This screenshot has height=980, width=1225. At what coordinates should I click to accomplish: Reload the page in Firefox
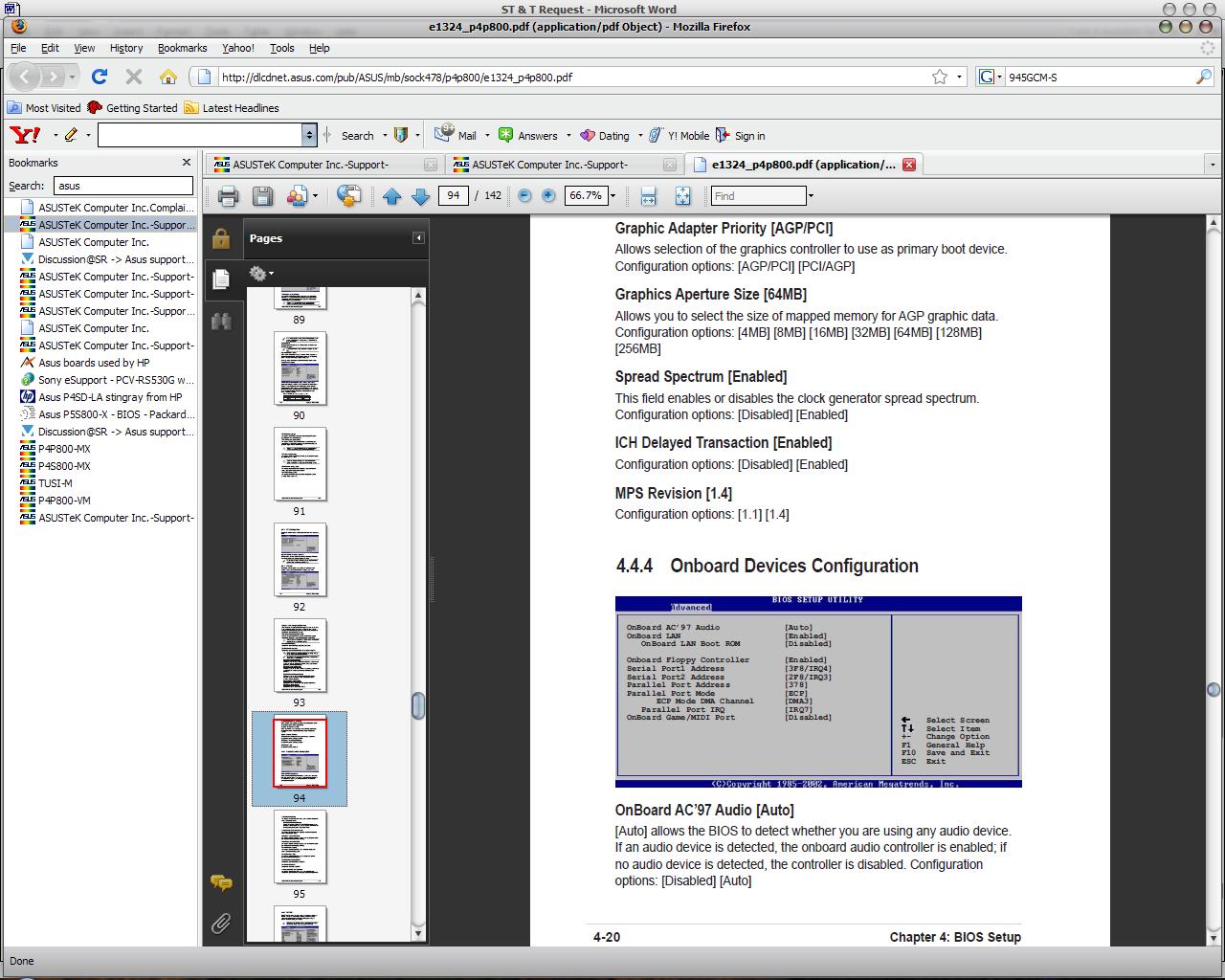point(100,77)
